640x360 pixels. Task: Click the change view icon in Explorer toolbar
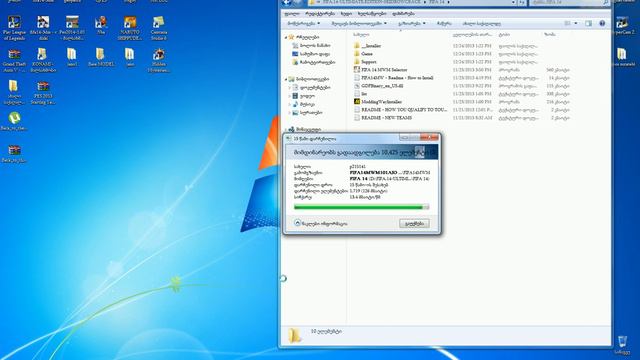coord(567,23)
